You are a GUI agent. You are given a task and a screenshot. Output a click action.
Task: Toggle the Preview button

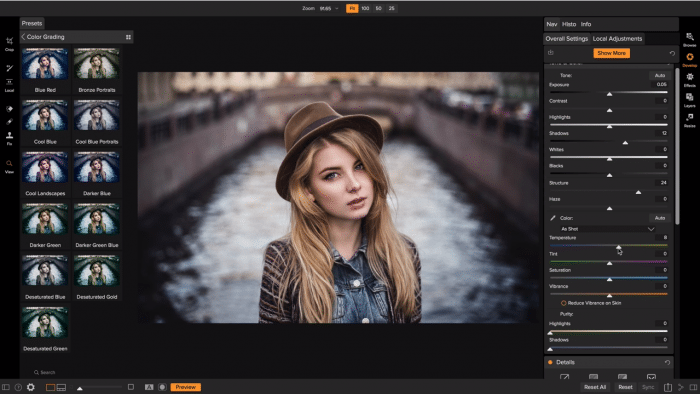[185, 387]
